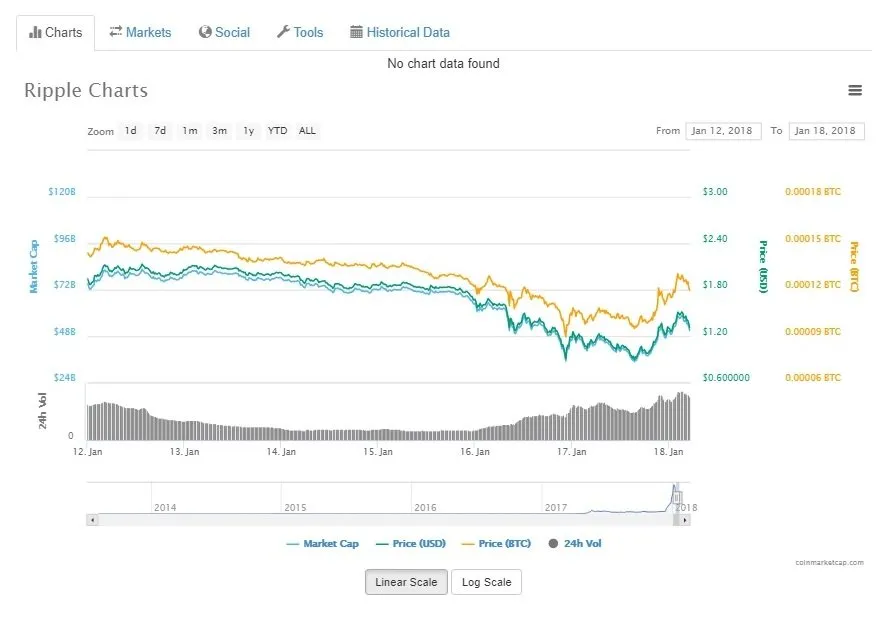Click the globe icon beside Social
876x621 pixels.
coord(205,32)
